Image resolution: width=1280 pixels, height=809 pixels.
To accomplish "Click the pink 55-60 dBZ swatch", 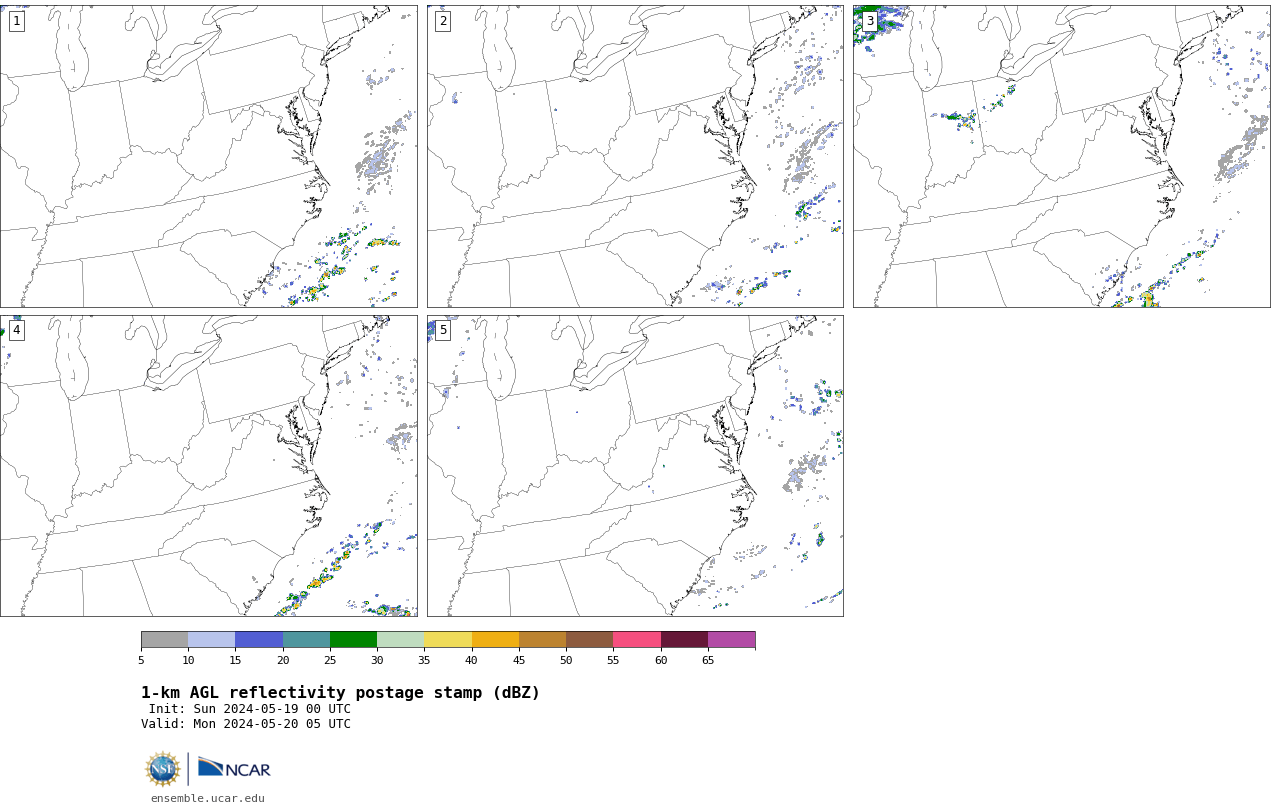I will tap(637, 640).
